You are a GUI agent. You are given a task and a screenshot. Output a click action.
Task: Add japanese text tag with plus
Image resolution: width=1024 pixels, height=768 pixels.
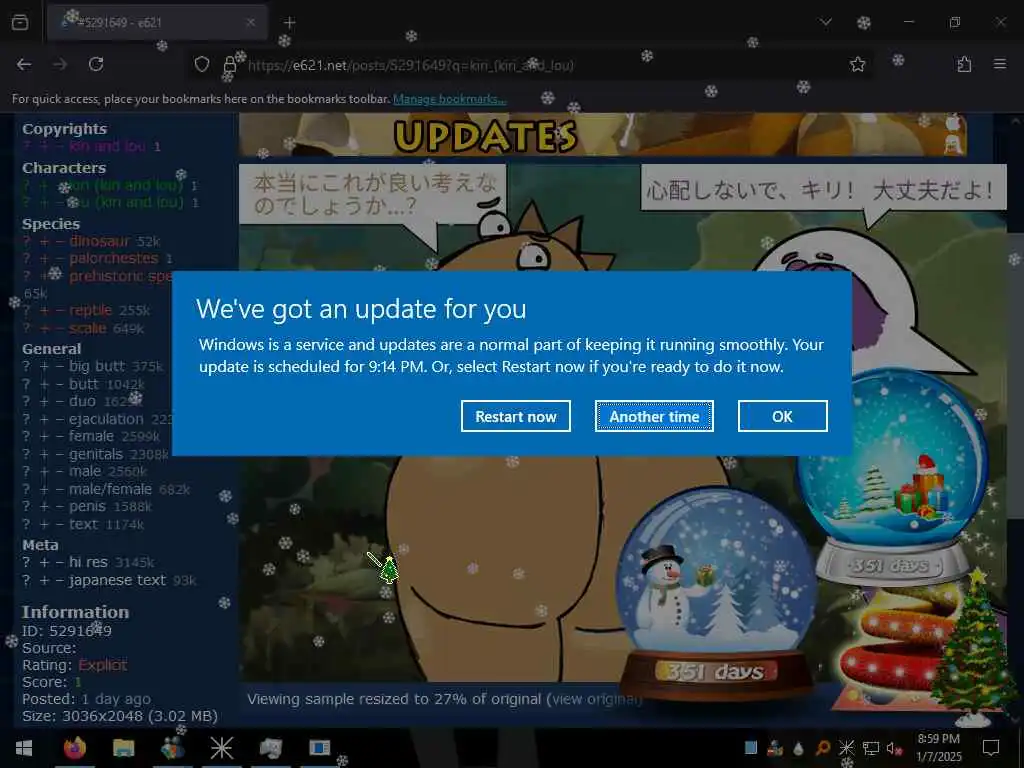pos(44,580)
